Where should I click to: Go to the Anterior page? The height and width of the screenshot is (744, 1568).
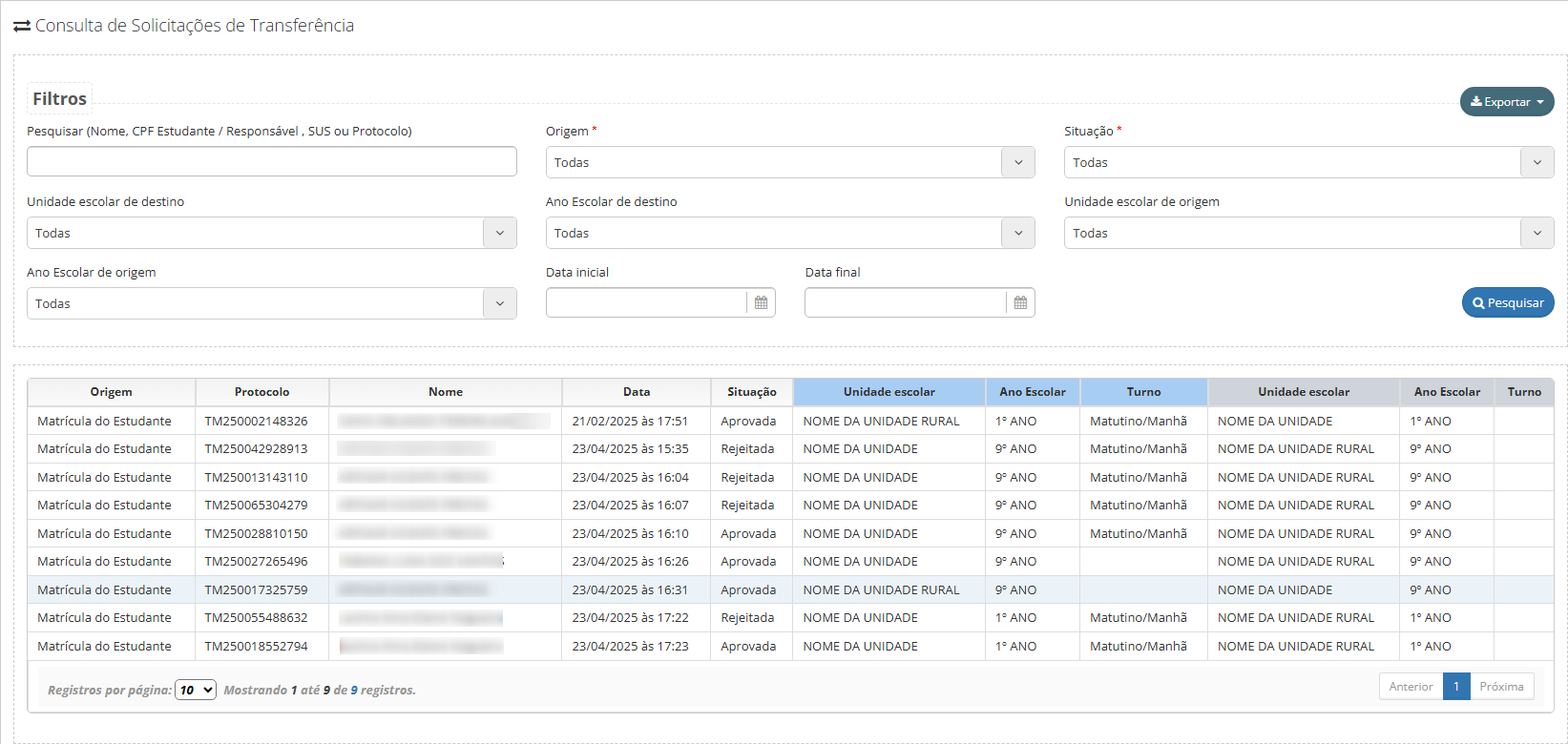click(x=1411, y=686)
